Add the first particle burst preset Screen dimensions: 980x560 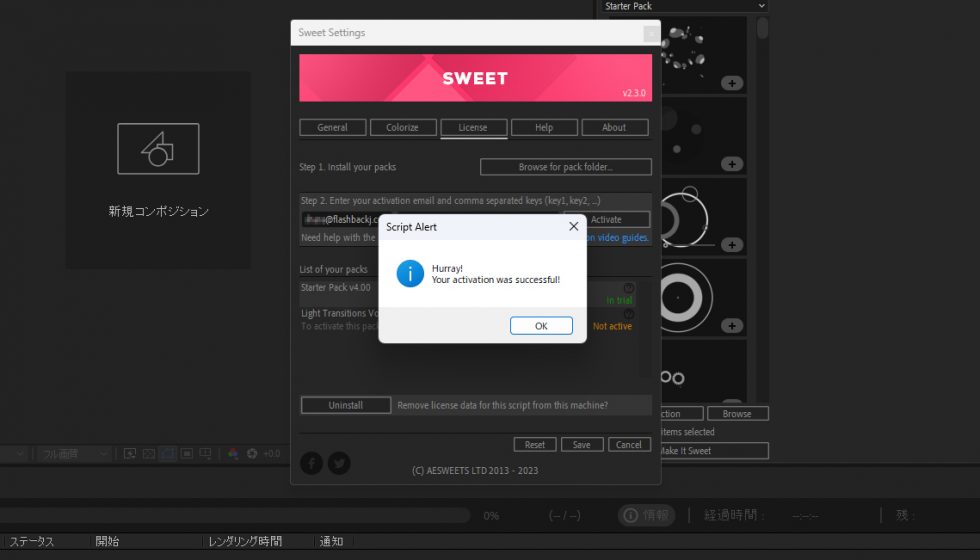[x=732, y=83]
